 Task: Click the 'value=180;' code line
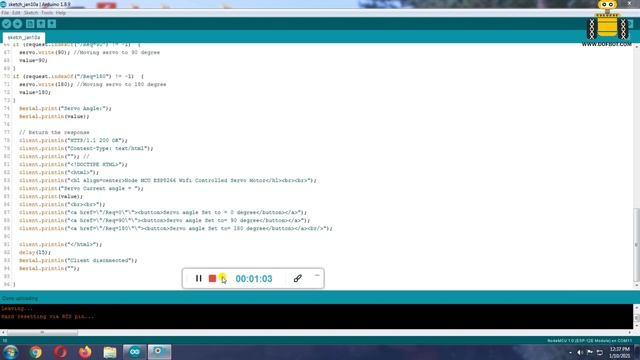[x=35, y=92]
